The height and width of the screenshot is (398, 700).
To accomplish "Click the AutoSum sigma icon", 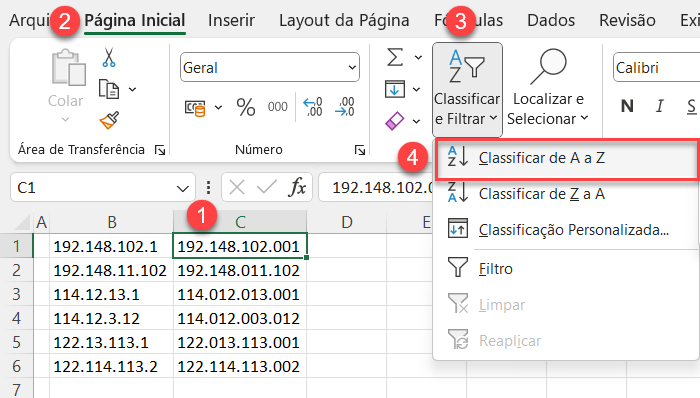I will [x=395, y=57].
